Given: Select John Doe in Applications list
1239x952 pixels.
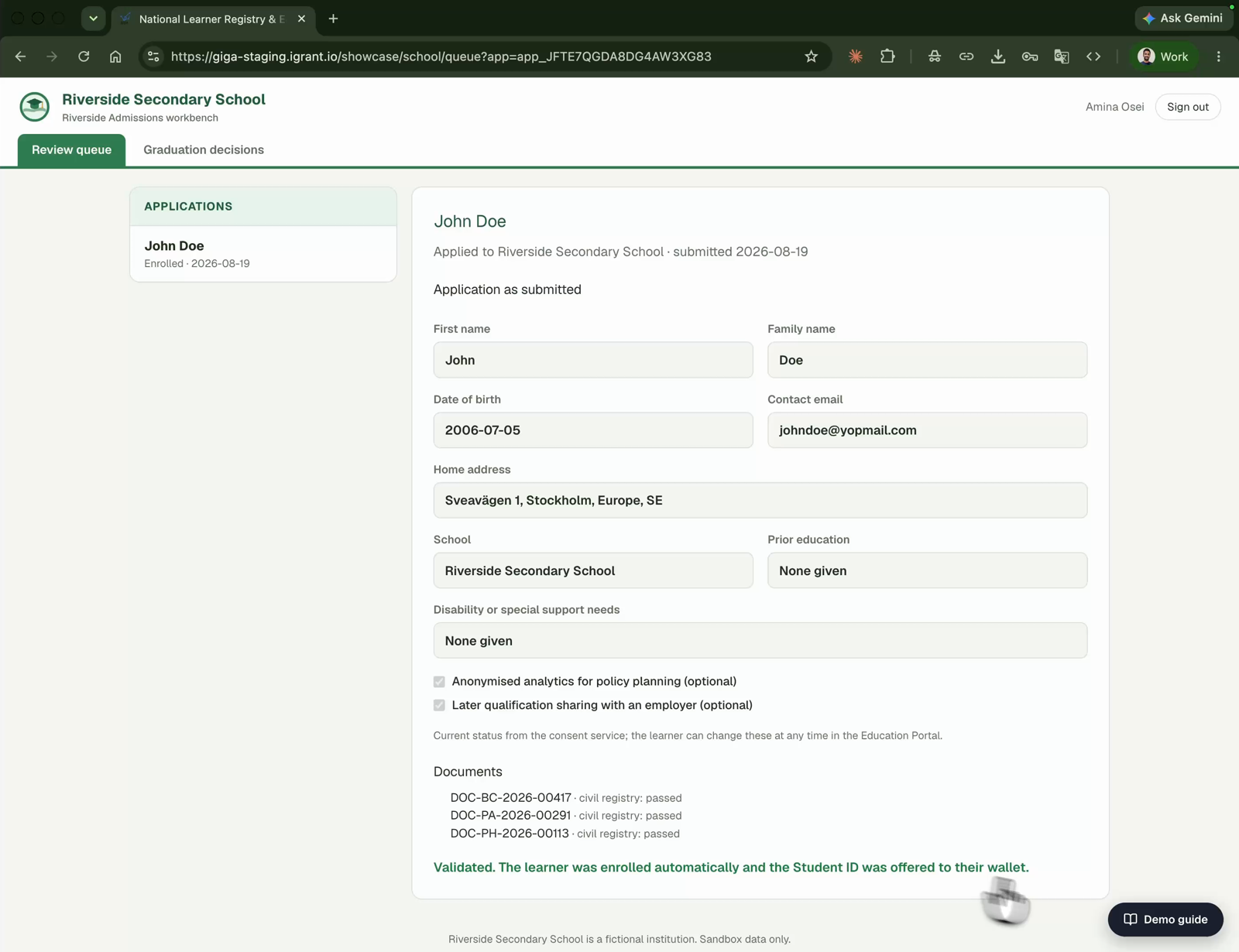Looking at the screenshot, I should [263, 254].
